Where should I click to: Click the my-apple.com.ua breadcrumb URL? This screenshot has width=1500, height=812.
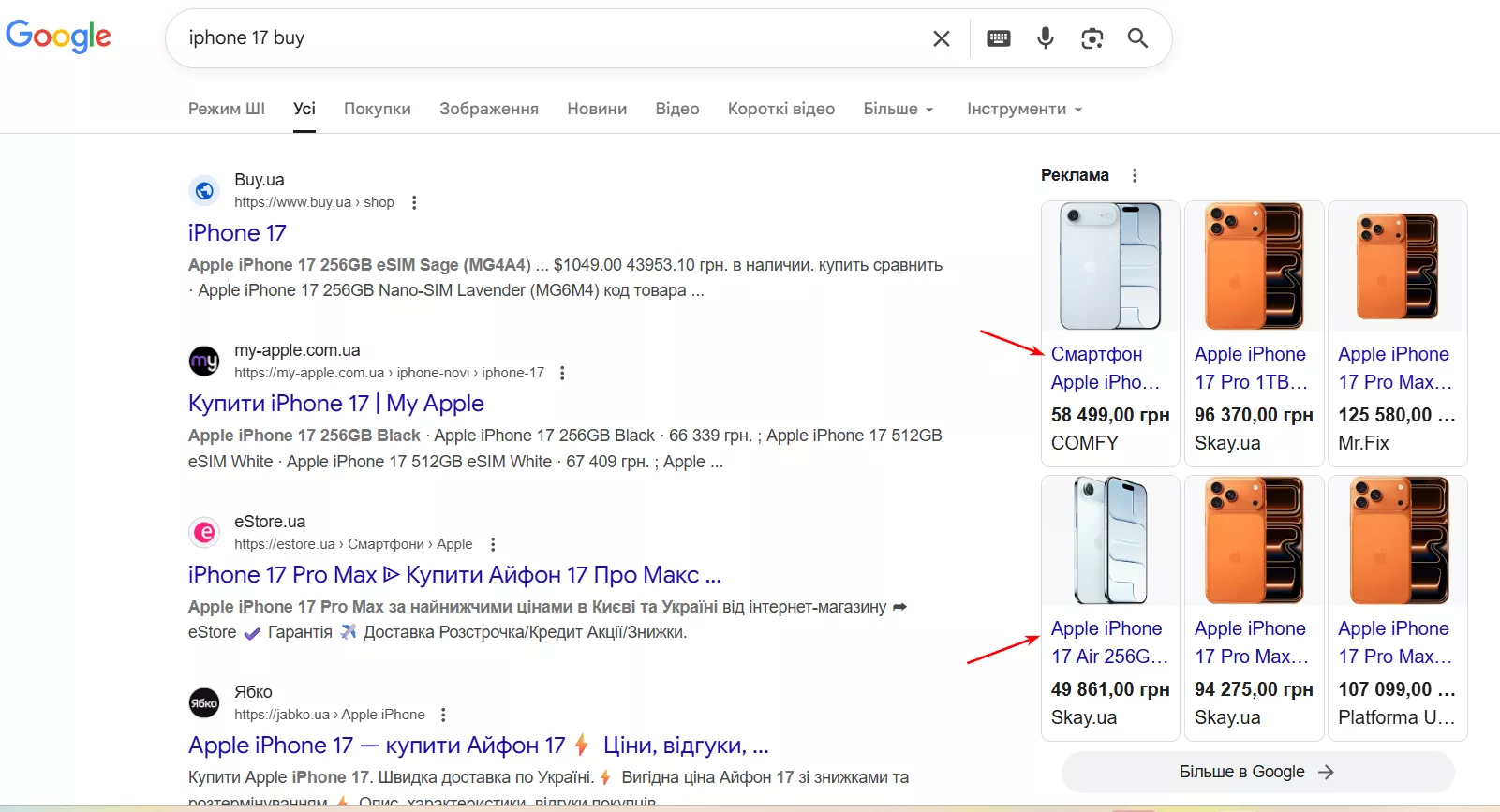click(x=389, y=373)
